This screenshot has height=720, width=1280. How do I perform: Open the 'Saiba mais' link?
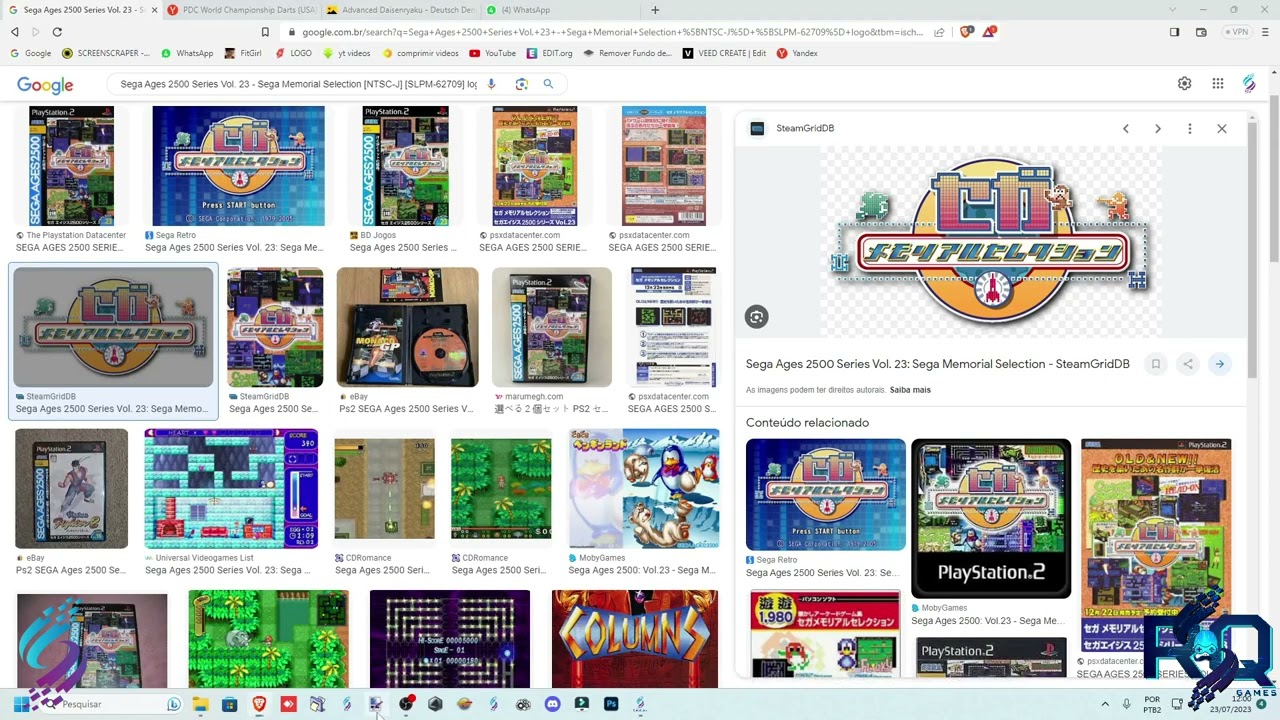click(x=910, y=390)
